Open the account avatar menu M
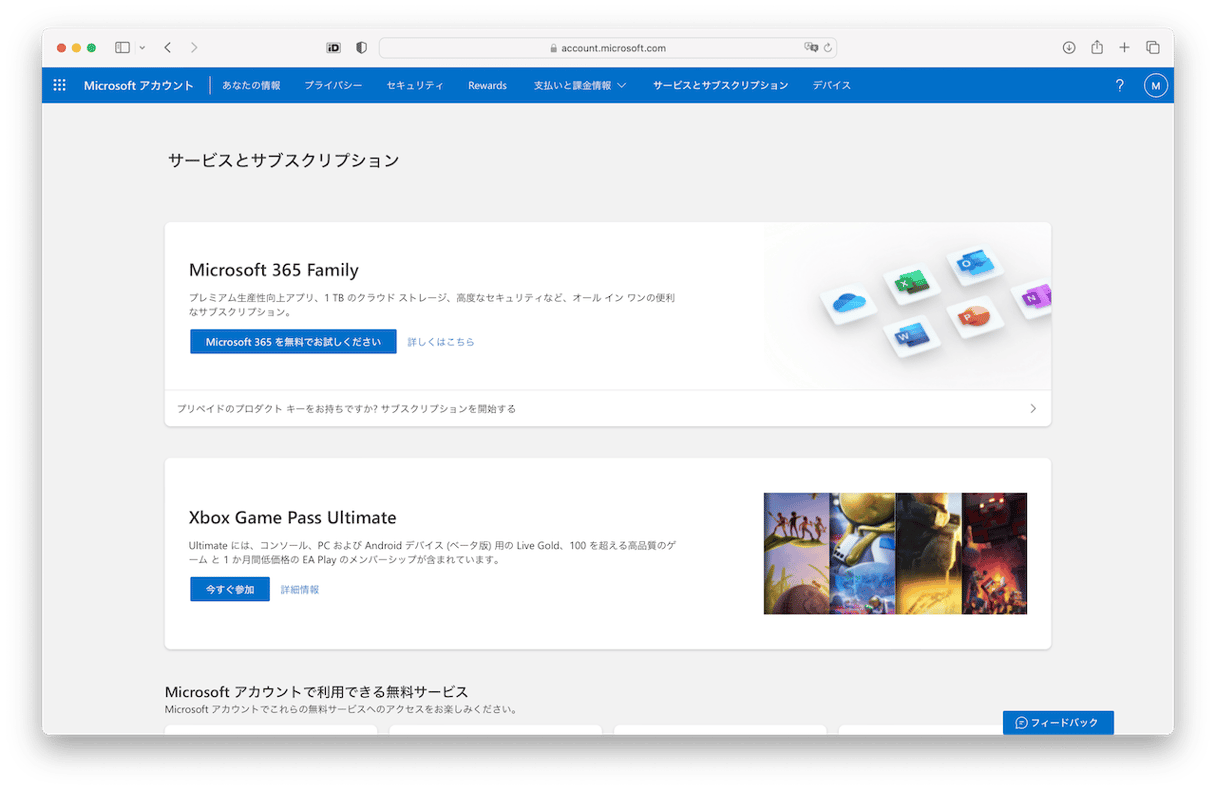Screen dimensions: 1216x790 pos(1156,86)
